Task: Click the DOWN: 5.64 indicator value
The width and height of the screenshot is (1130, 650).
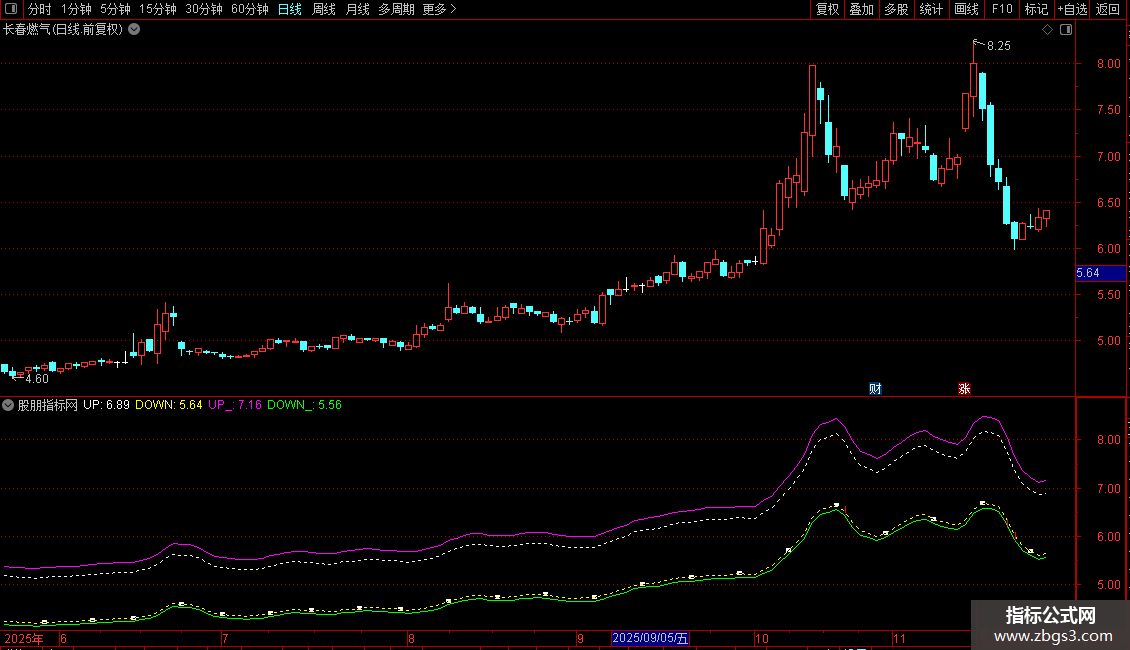Action: click(169, 405)
